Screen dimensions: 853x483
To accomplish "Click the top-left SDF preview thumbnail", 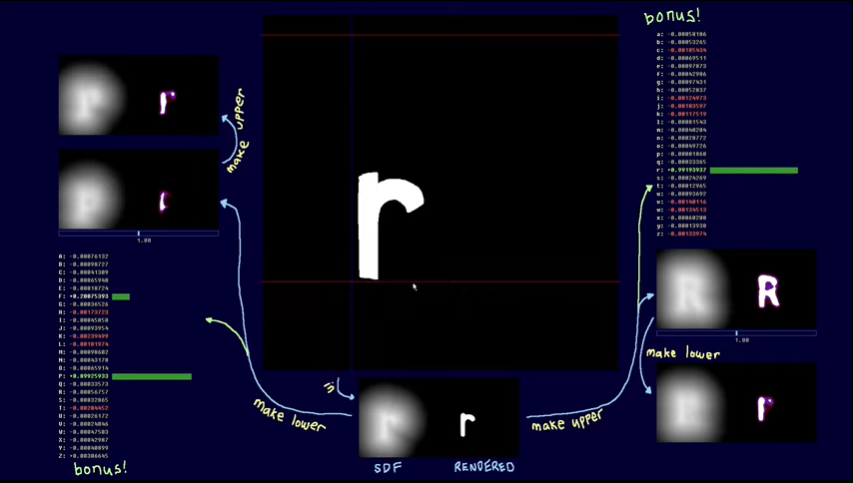I will click(91, 96).
